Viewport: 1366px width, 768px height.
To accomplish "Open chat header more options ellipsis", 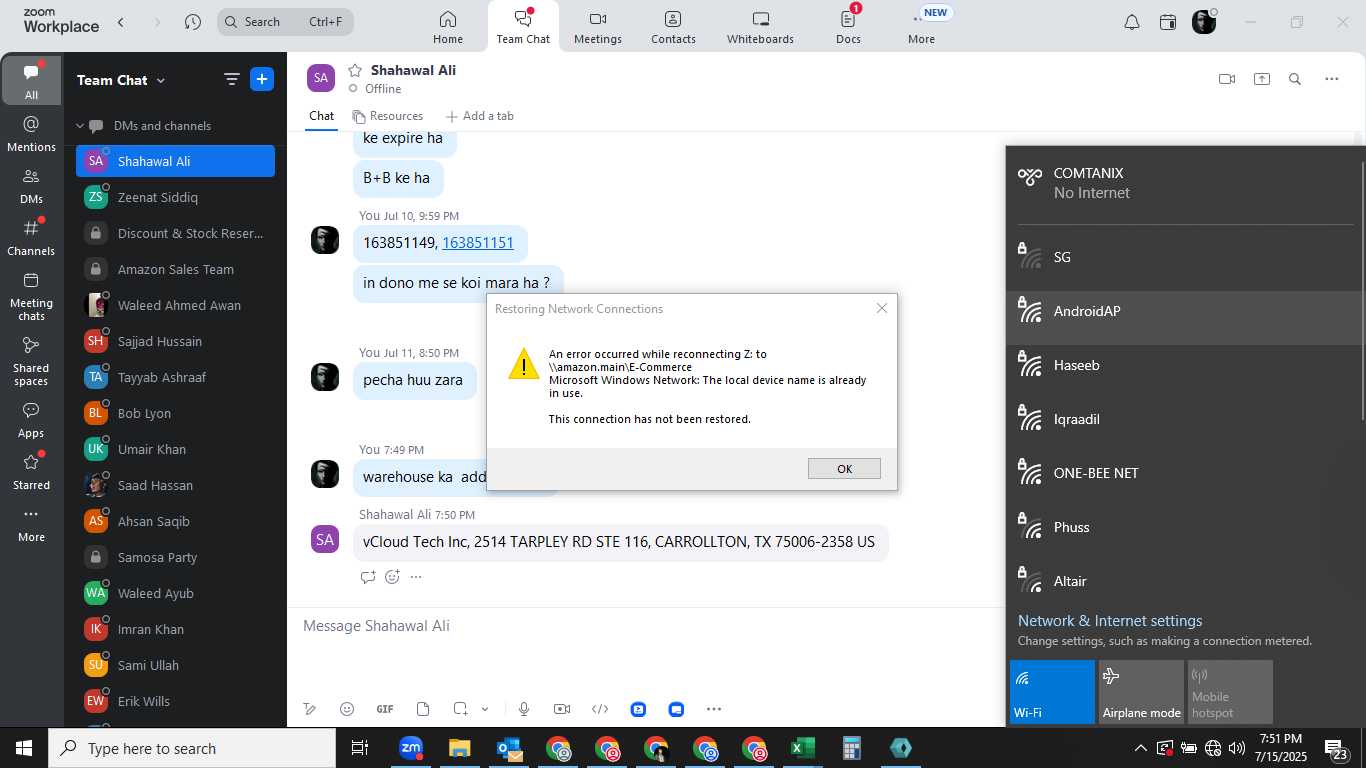I will (1331, 79).
